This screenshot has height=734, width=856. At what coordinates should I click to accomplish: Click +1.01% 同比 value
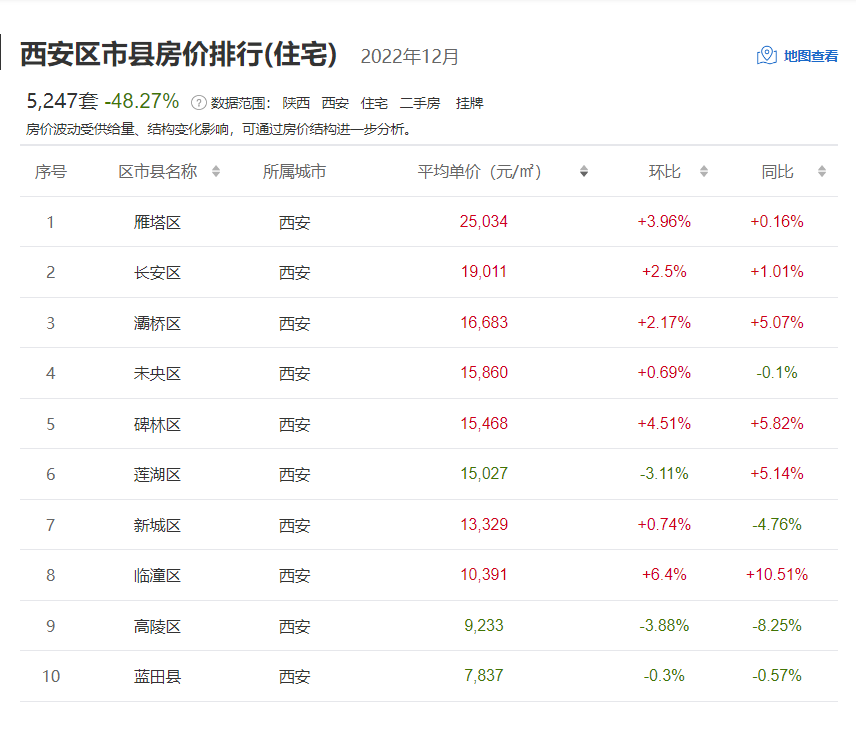[777, 272]
